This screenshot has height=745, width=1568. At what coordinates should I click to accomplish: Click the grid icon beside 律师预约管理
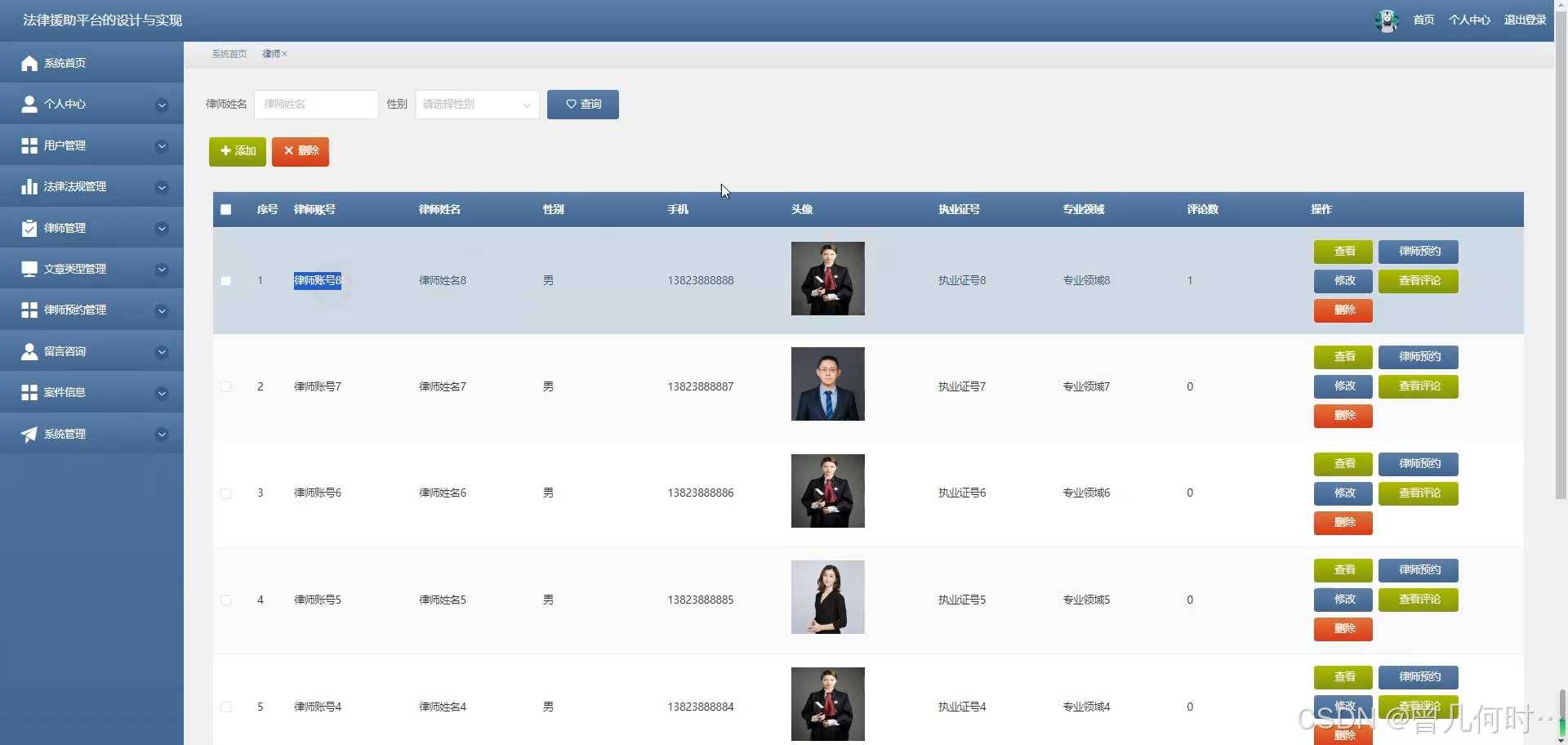(x=29, y=310)
